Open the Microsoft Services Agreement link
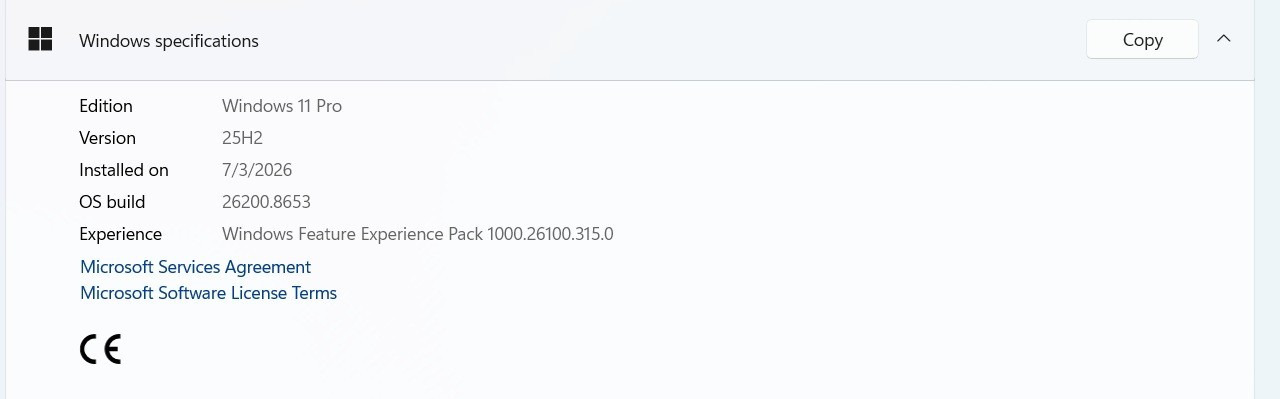This screenshot has height=399, width=1280. pyautogui.click(x=195, y=267)
